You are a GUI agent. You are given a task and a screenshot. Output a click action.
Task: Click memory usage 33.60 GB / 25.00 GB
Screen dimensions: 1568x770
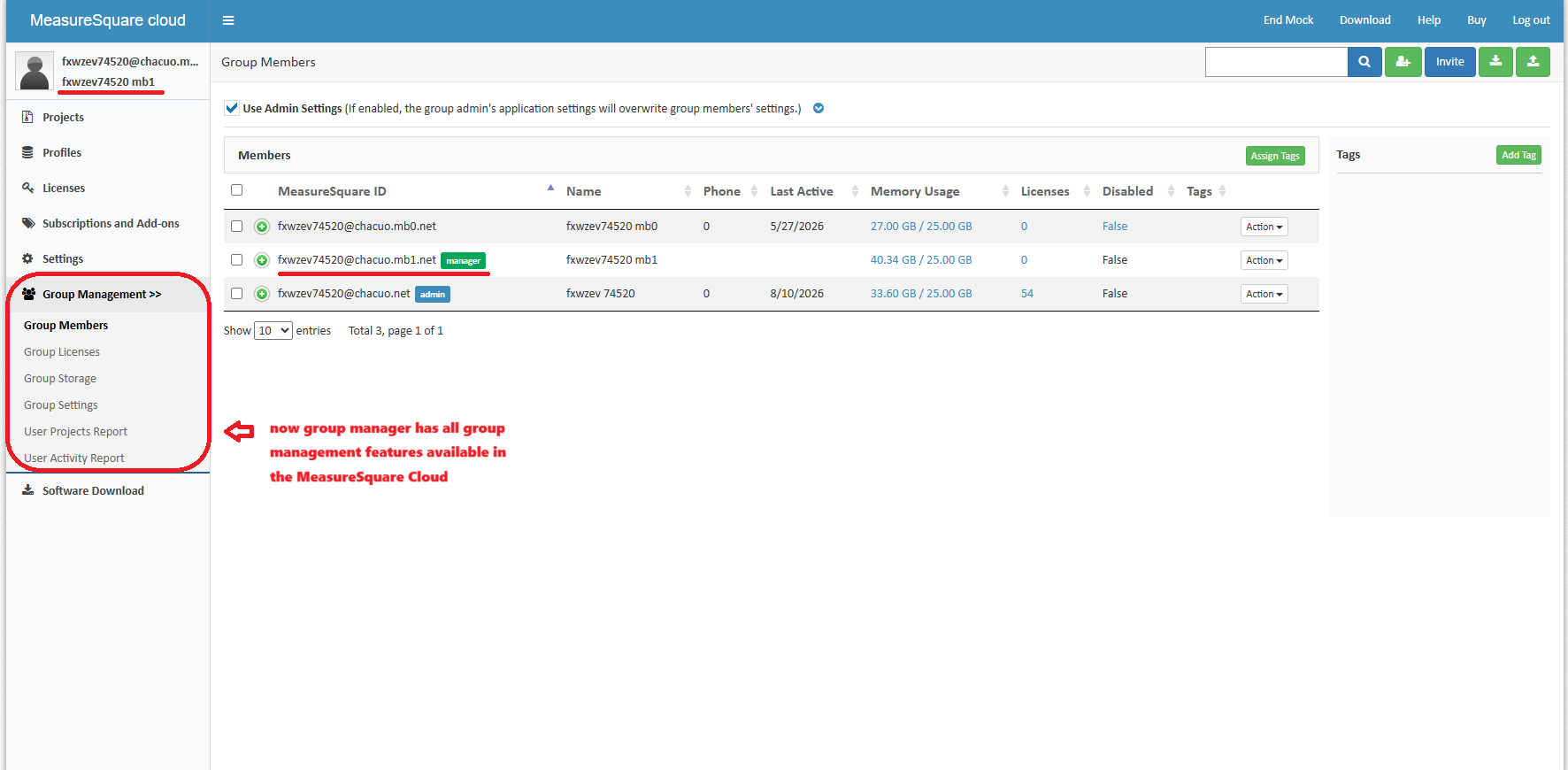click(921, 294)
